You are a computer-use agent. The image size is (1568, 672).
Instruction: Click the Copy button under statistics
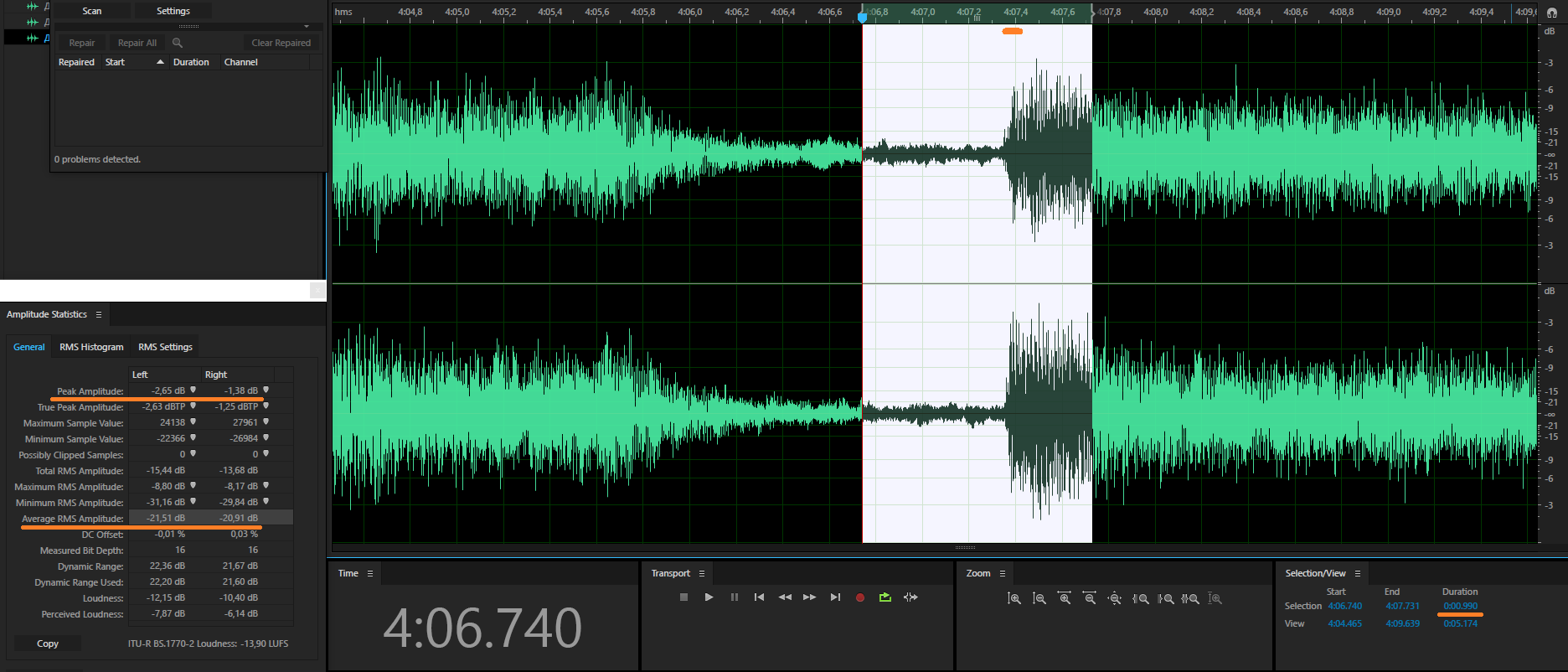48,644
